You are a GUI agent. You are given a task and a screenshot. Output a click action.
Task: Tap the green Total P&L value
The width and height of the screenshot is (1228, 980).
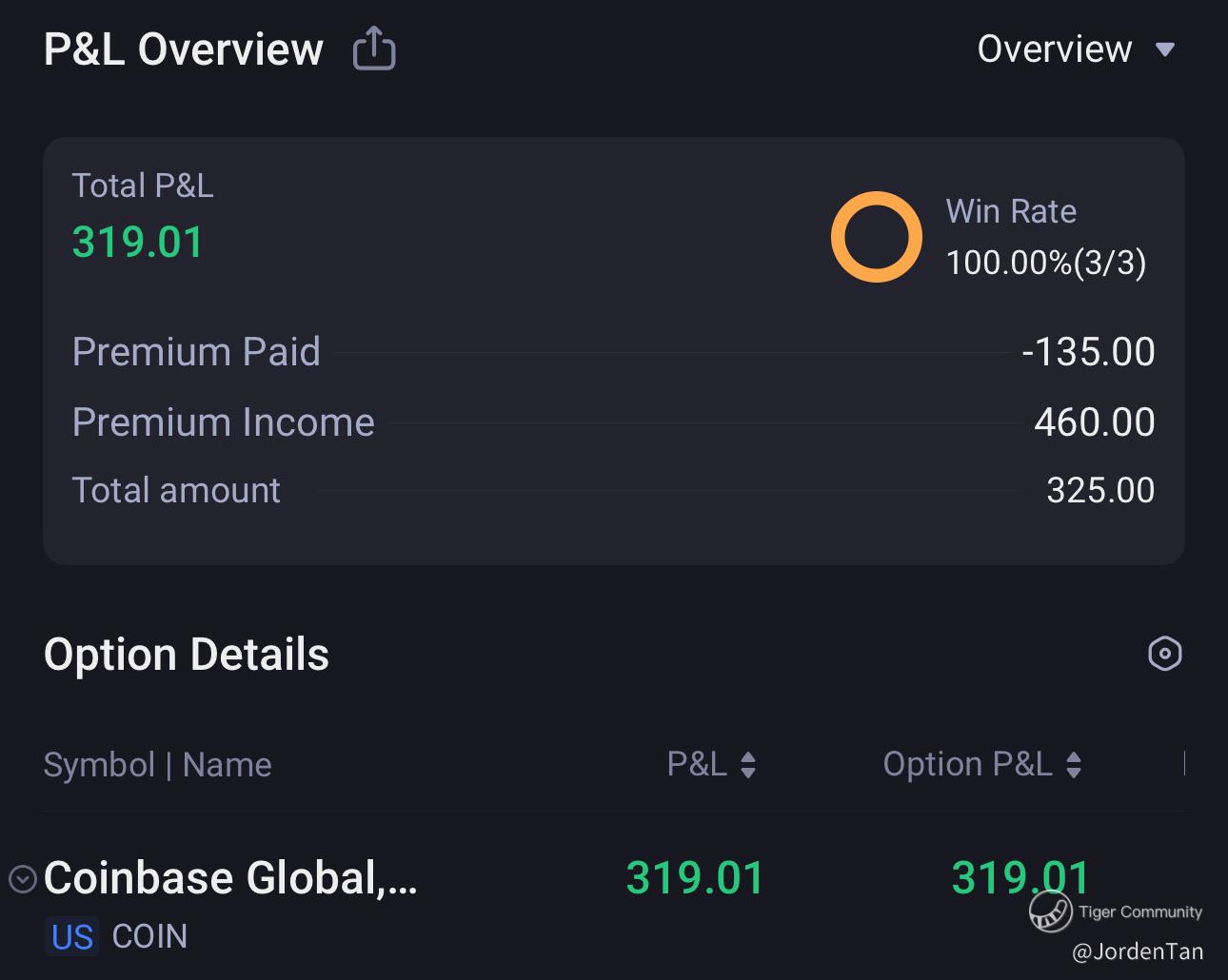click(138, 242)
